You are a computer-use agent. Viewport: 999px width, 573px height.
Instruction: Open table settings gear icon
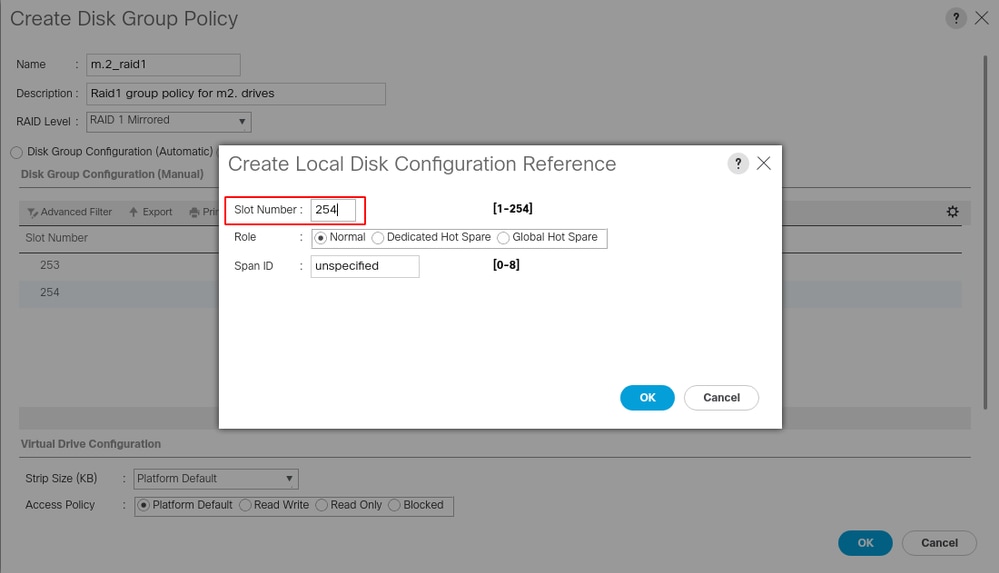952,212
